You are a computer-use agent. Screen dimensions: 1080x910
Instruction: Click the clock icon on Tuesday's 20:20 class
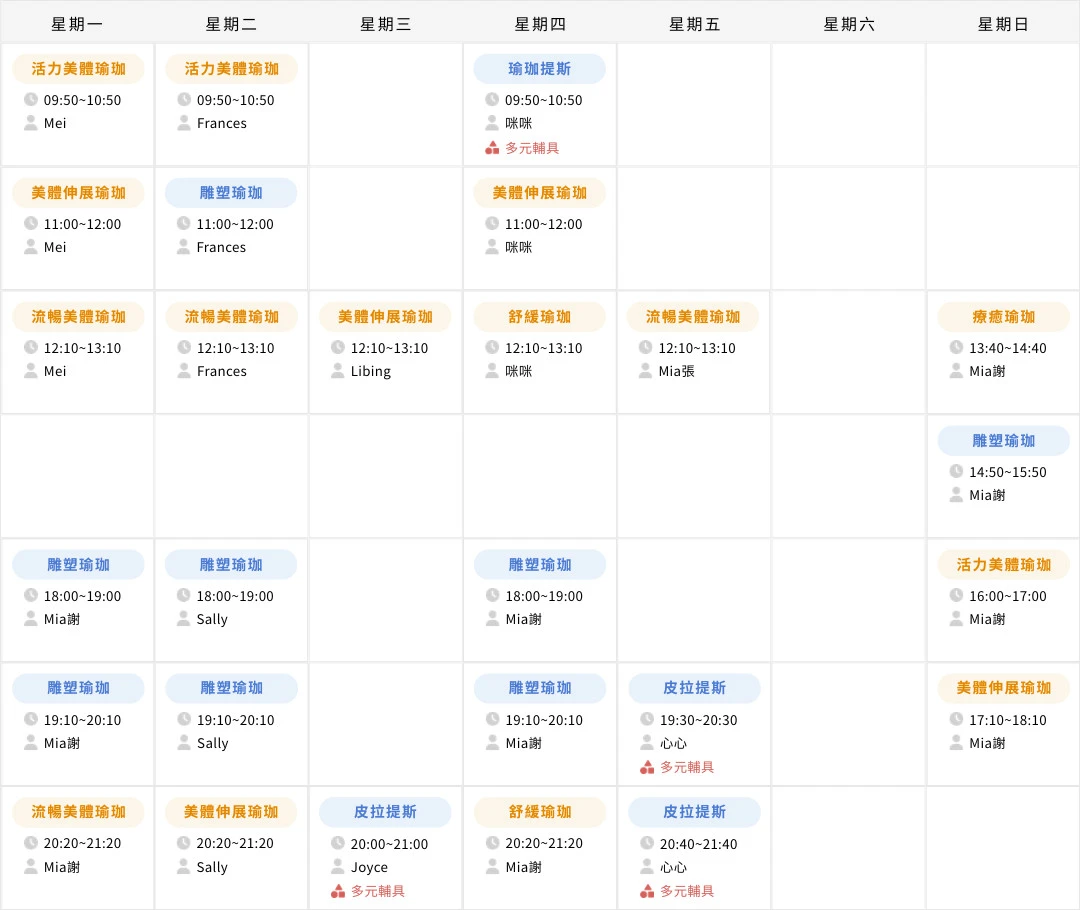click(184, 843)
